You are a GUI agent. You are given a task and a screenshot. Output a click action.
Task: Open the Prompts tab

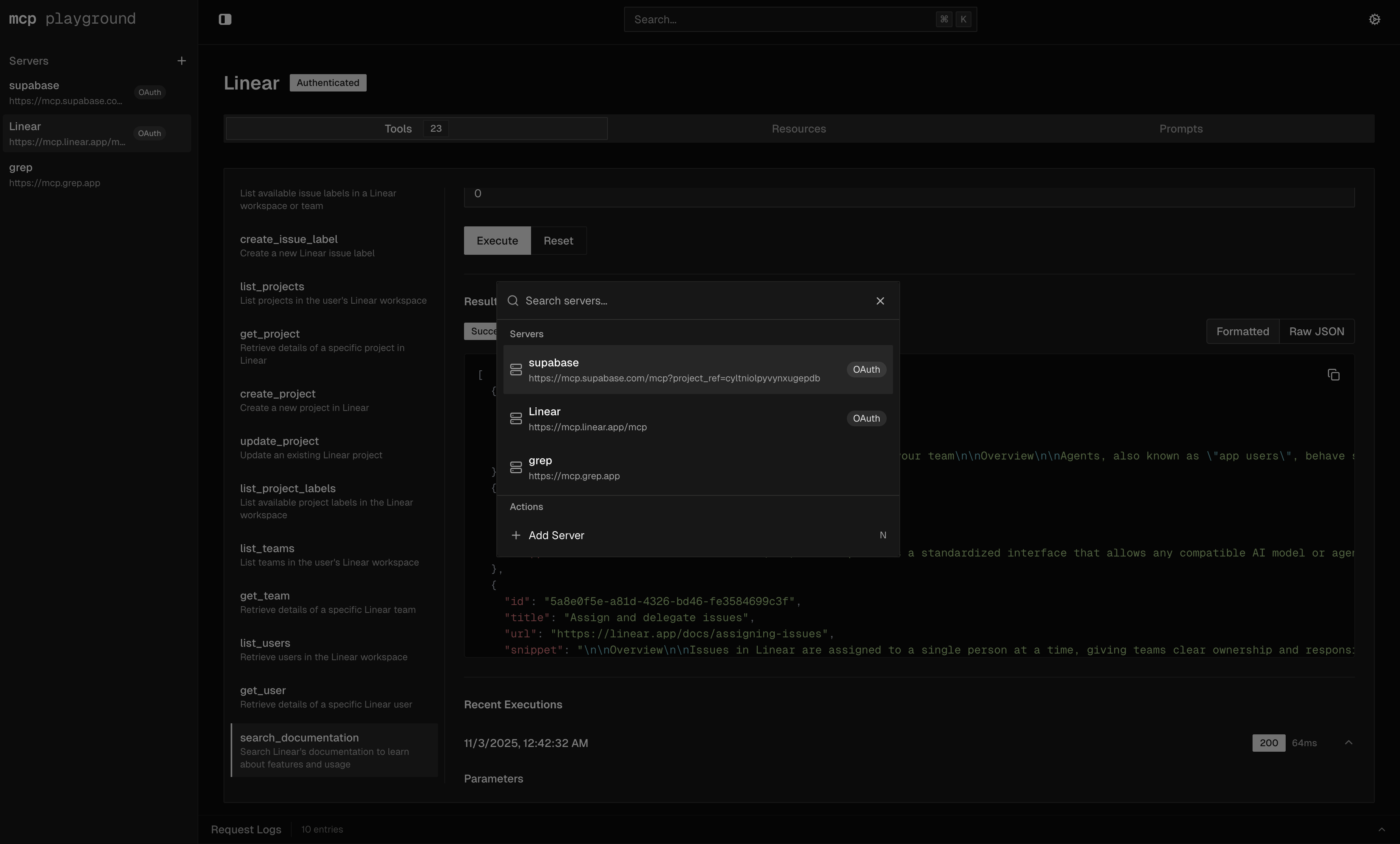[1180, 129]
